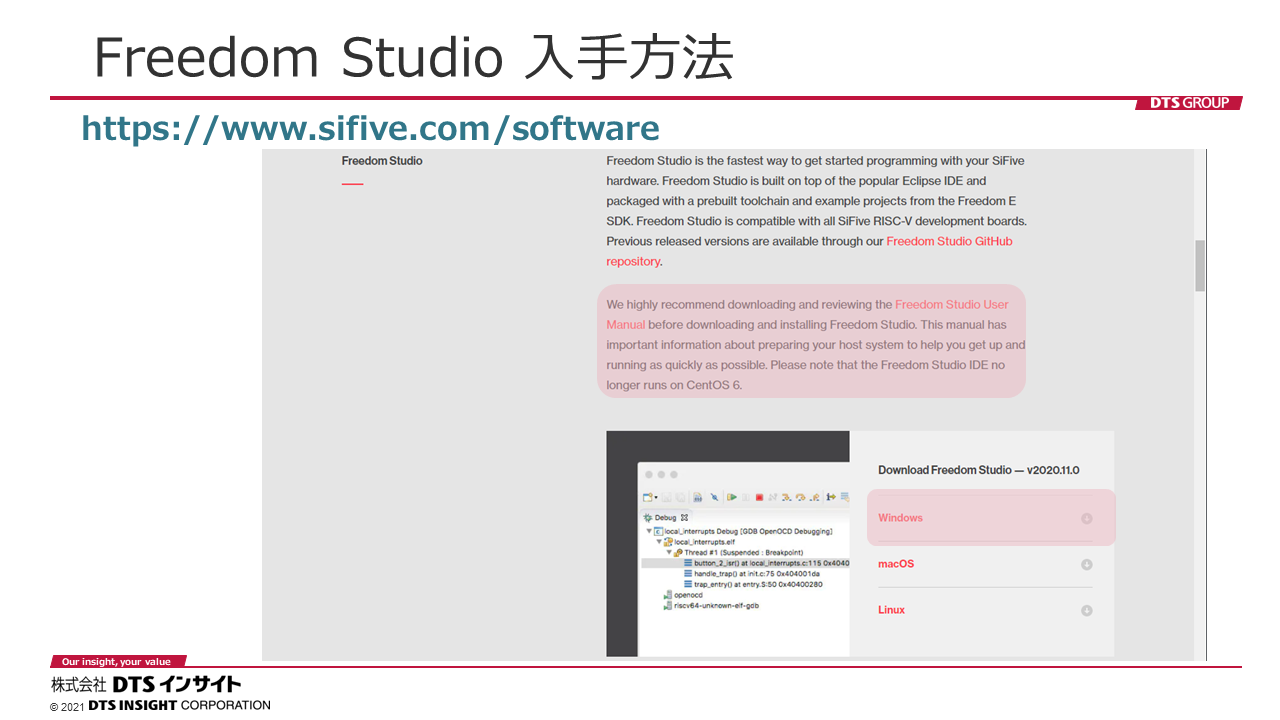The image size is (1280, 720).
Task: Download Freedom Studio for Linux
Action: tap(985, 610)
